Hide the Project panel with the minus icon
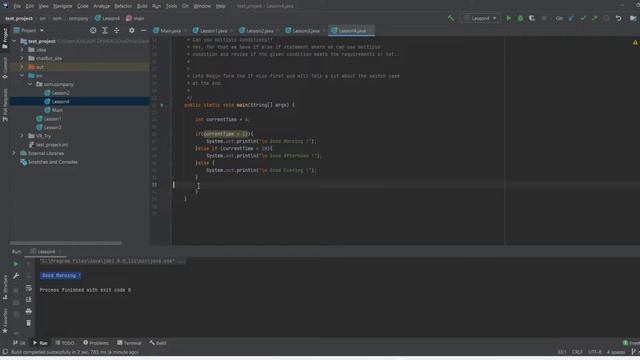 (x=143, y=31)
